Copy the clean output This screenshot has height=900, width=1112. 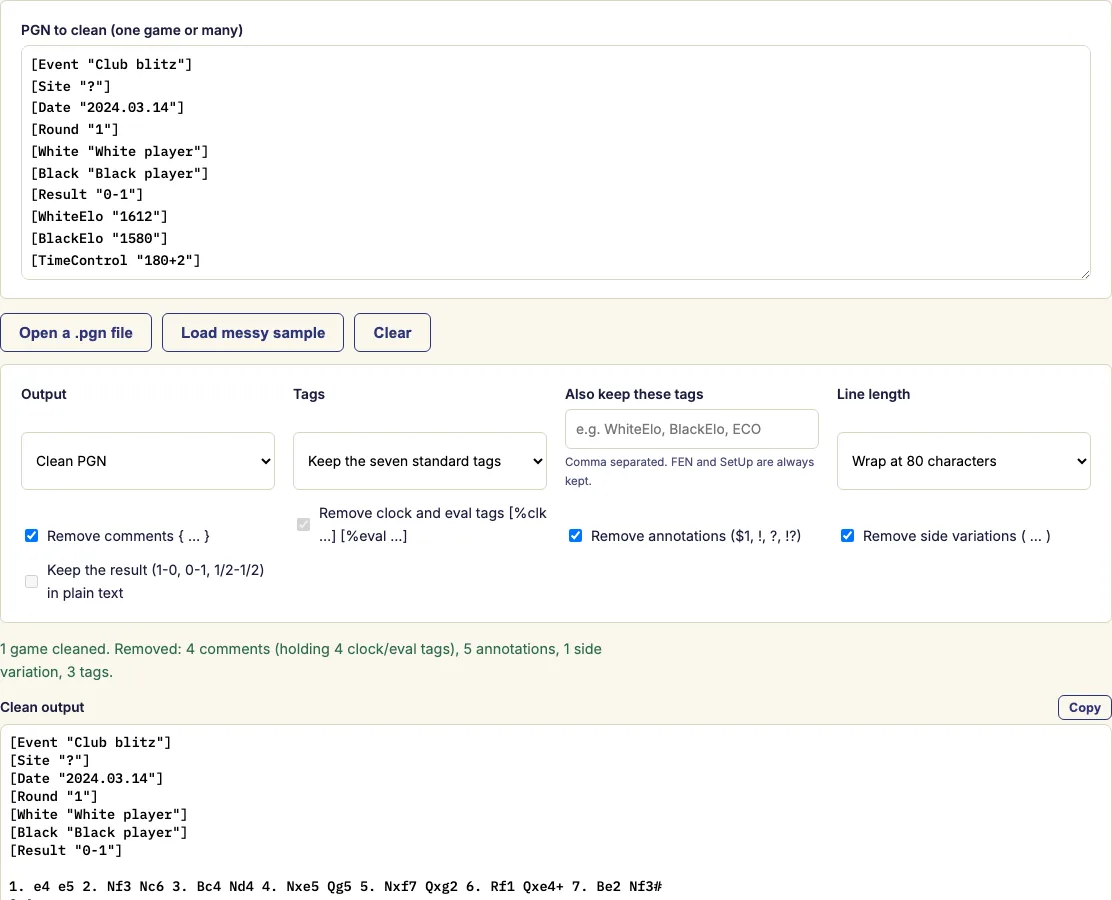1084,707
